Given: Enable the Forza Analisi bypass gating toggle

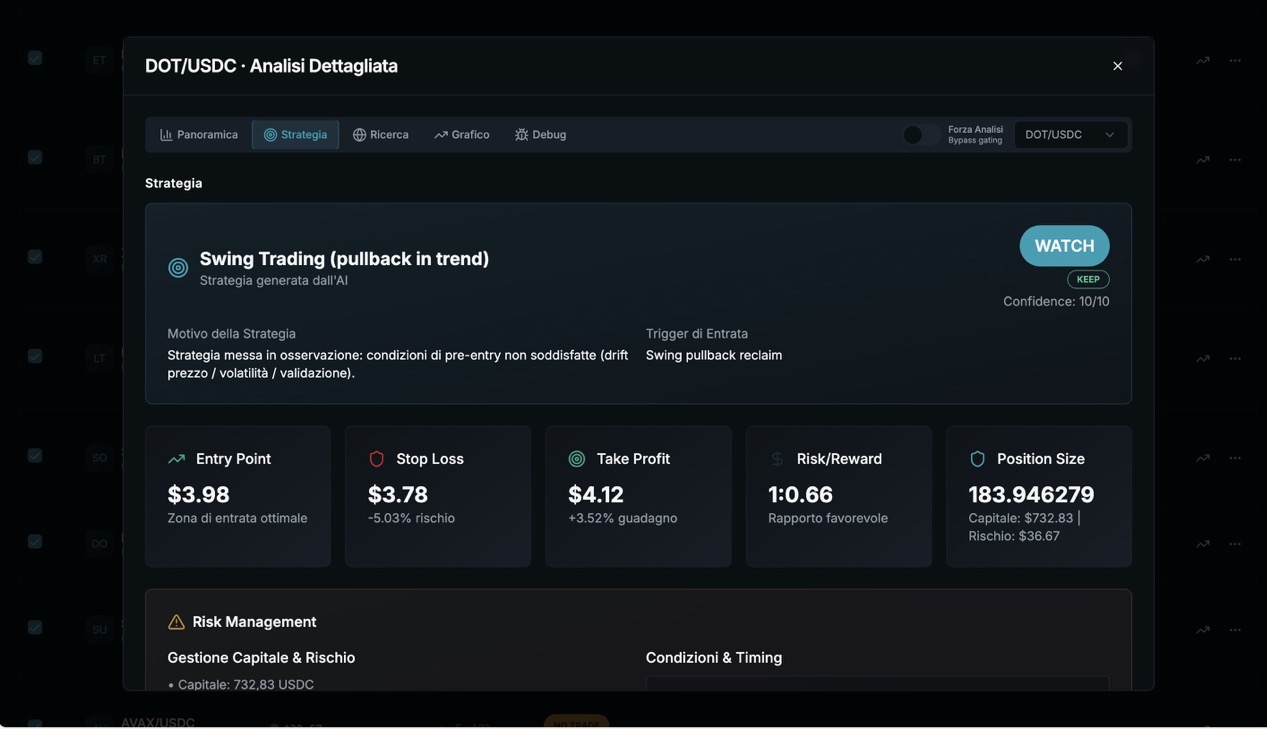Looking at the screenshot, I should coord(921,135).
